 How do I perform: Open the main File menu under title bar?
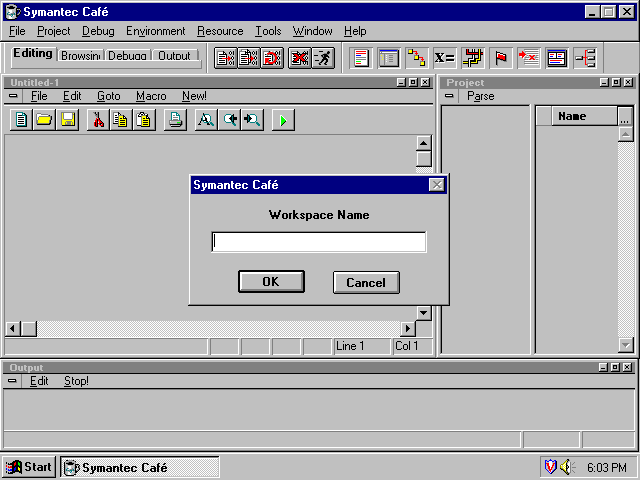click(17, 31)
